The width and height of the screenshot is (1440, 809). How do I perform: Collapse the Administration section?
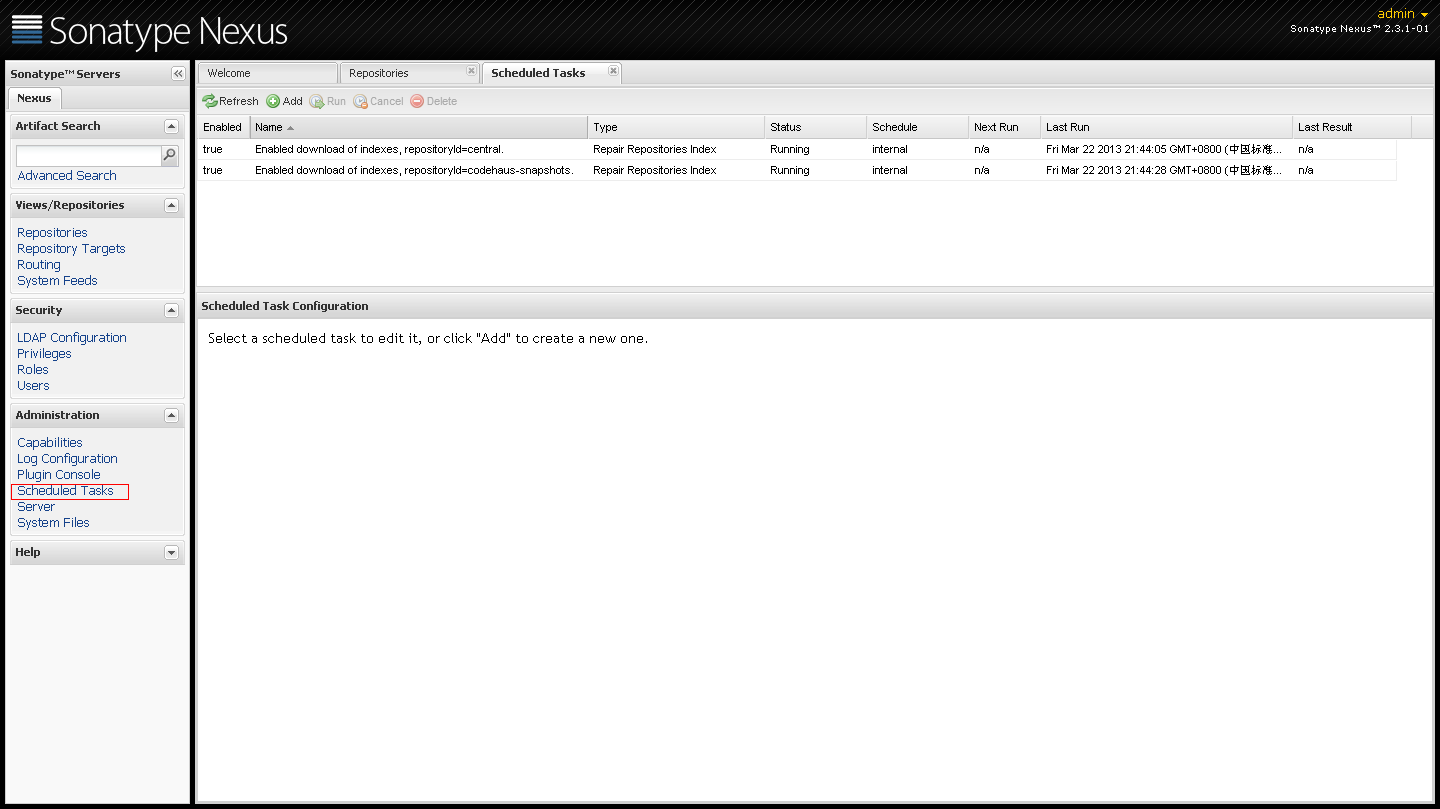click(171, 416)
